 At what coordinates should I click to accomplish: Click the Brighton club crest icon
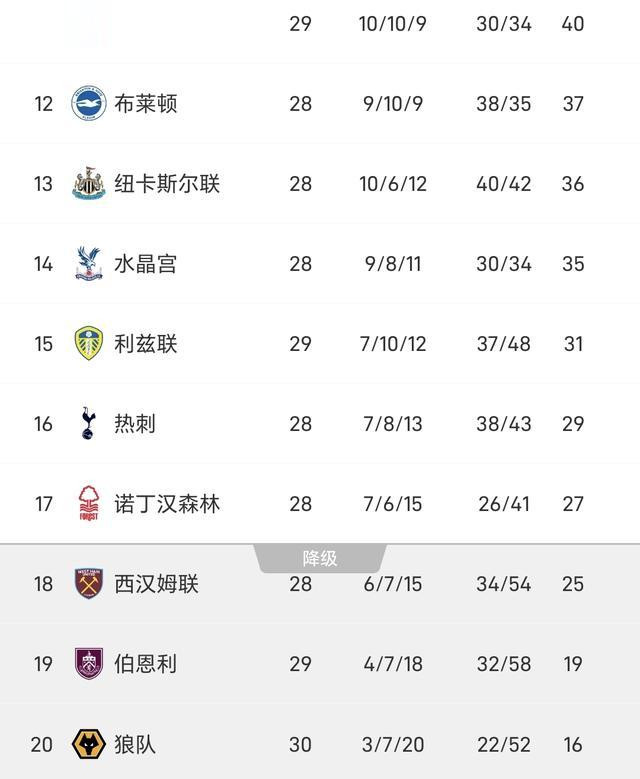point(89,103)
